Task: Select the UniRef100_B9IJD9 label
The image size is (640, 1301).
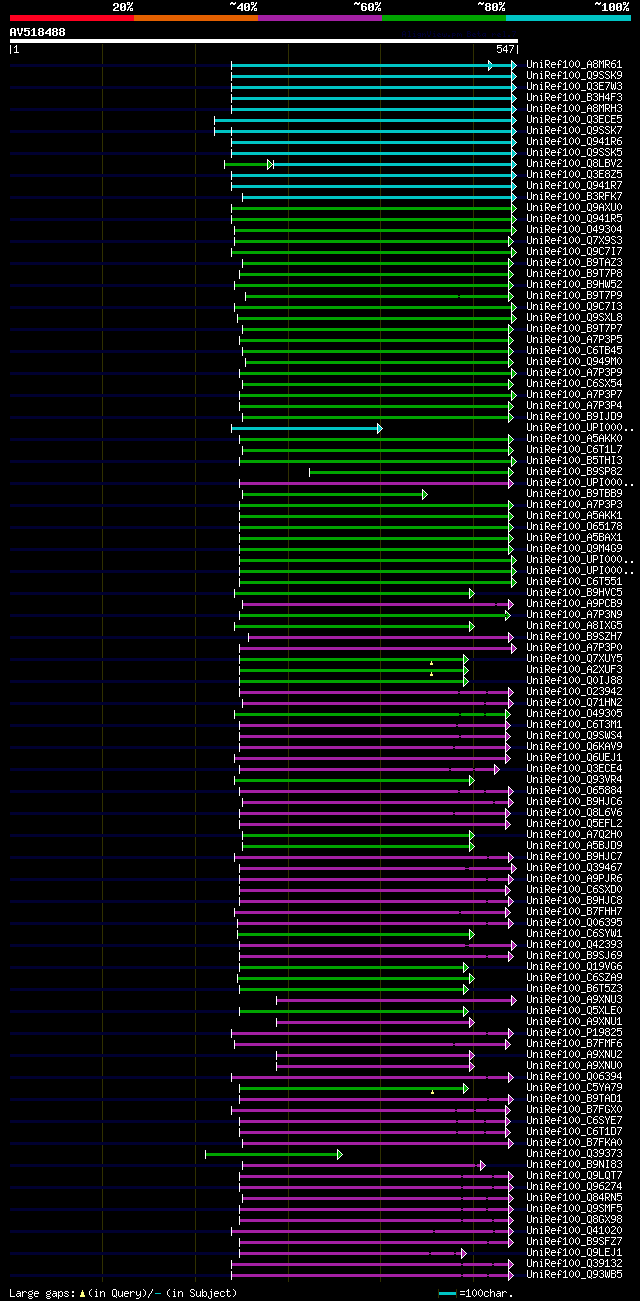Action: click(x=575, y=417)
